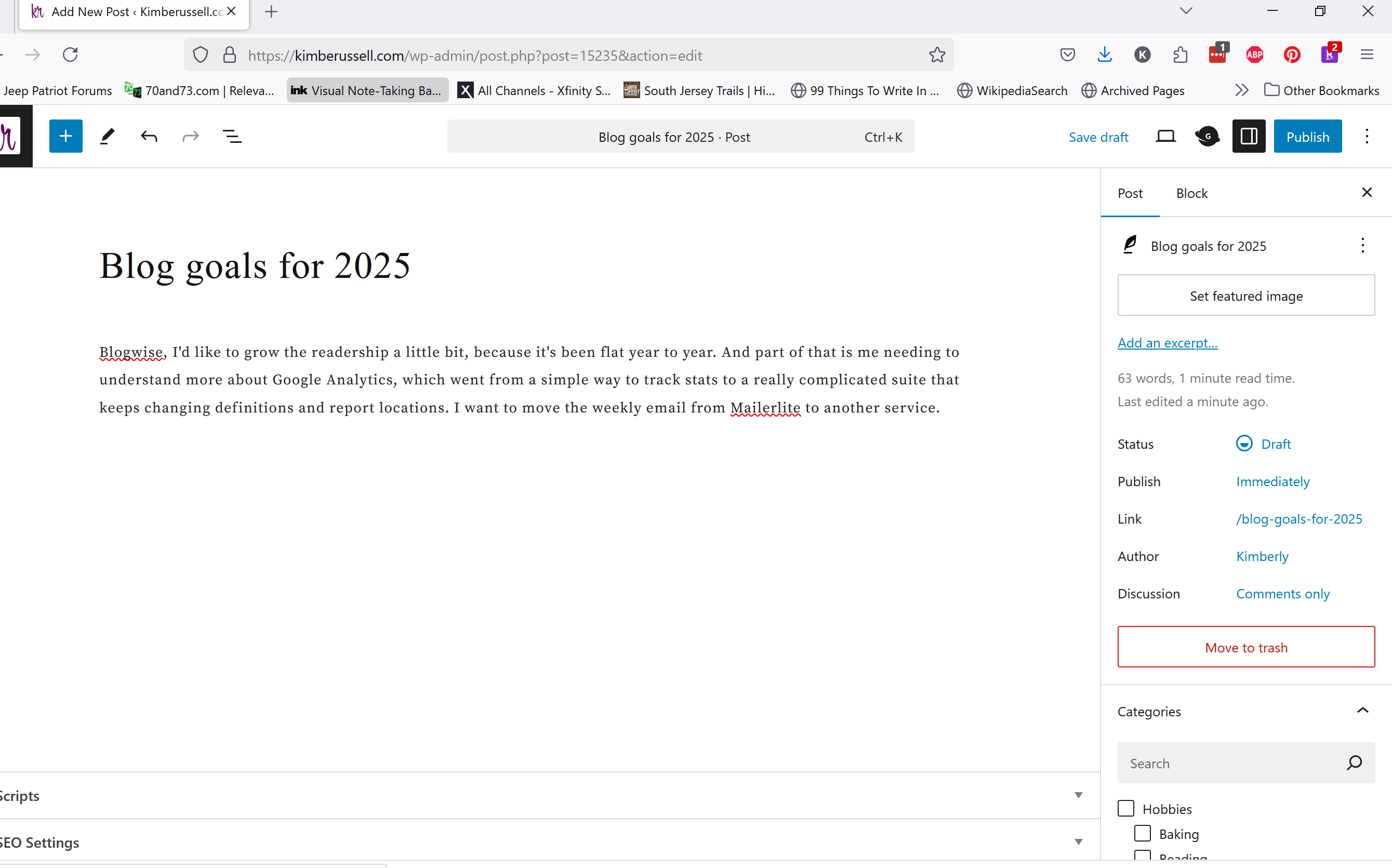
Task: Search categories with the magnifier icon
Action: 1354,763
